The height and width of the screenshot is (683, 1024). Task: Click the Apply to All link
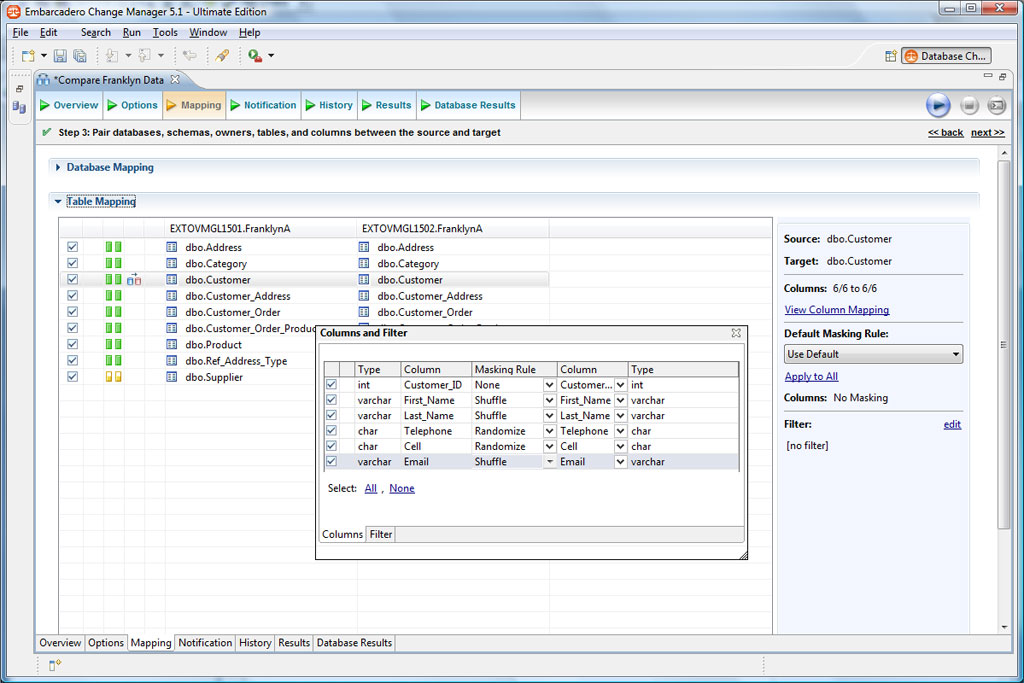(x=811, y=376)
